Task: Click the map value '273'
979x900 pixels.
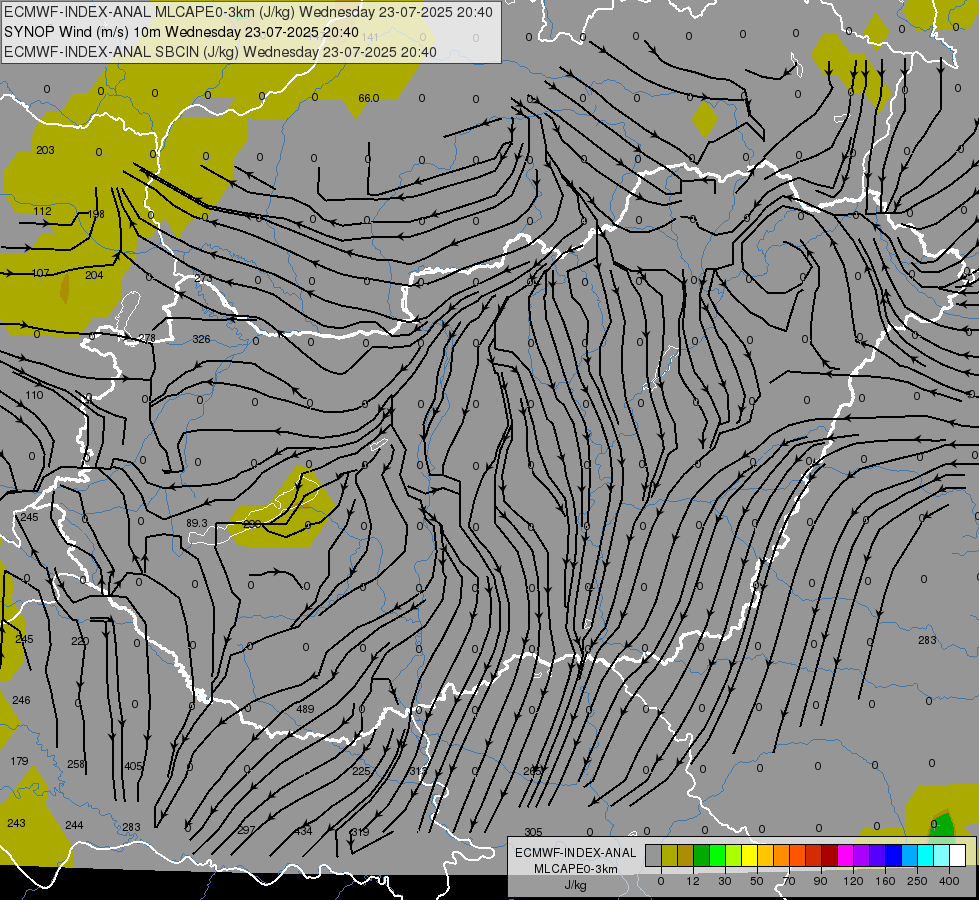Action: (203, 278)
